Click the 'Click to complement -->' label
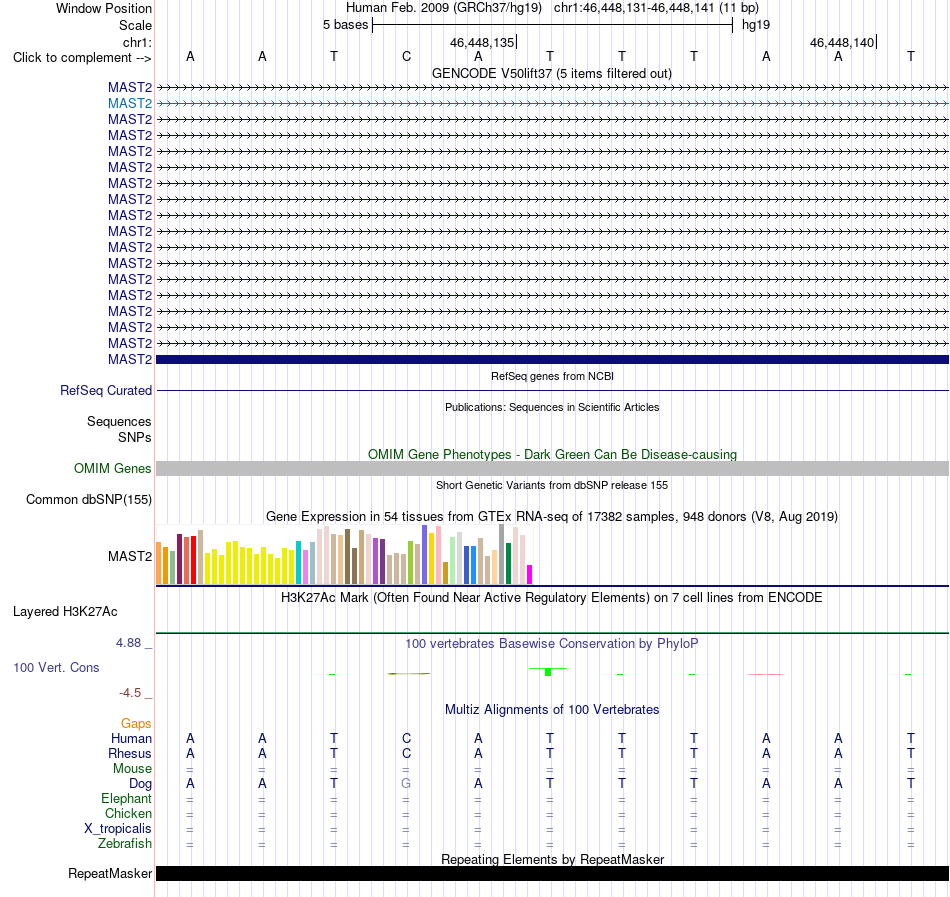 tap(82, 58)
